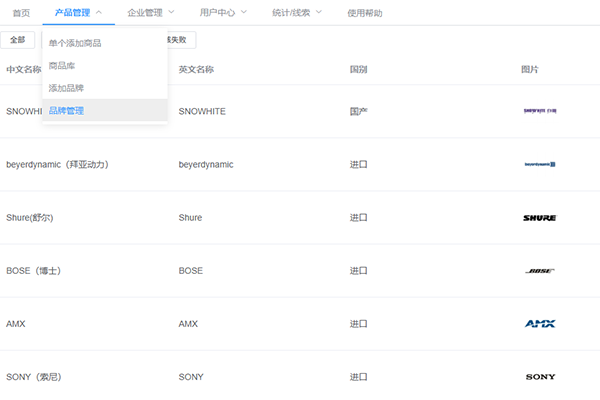Expand the 用户中心 chevron arrow
The height and width of the screenshot is (400, 600).
(x=244, y=12)
